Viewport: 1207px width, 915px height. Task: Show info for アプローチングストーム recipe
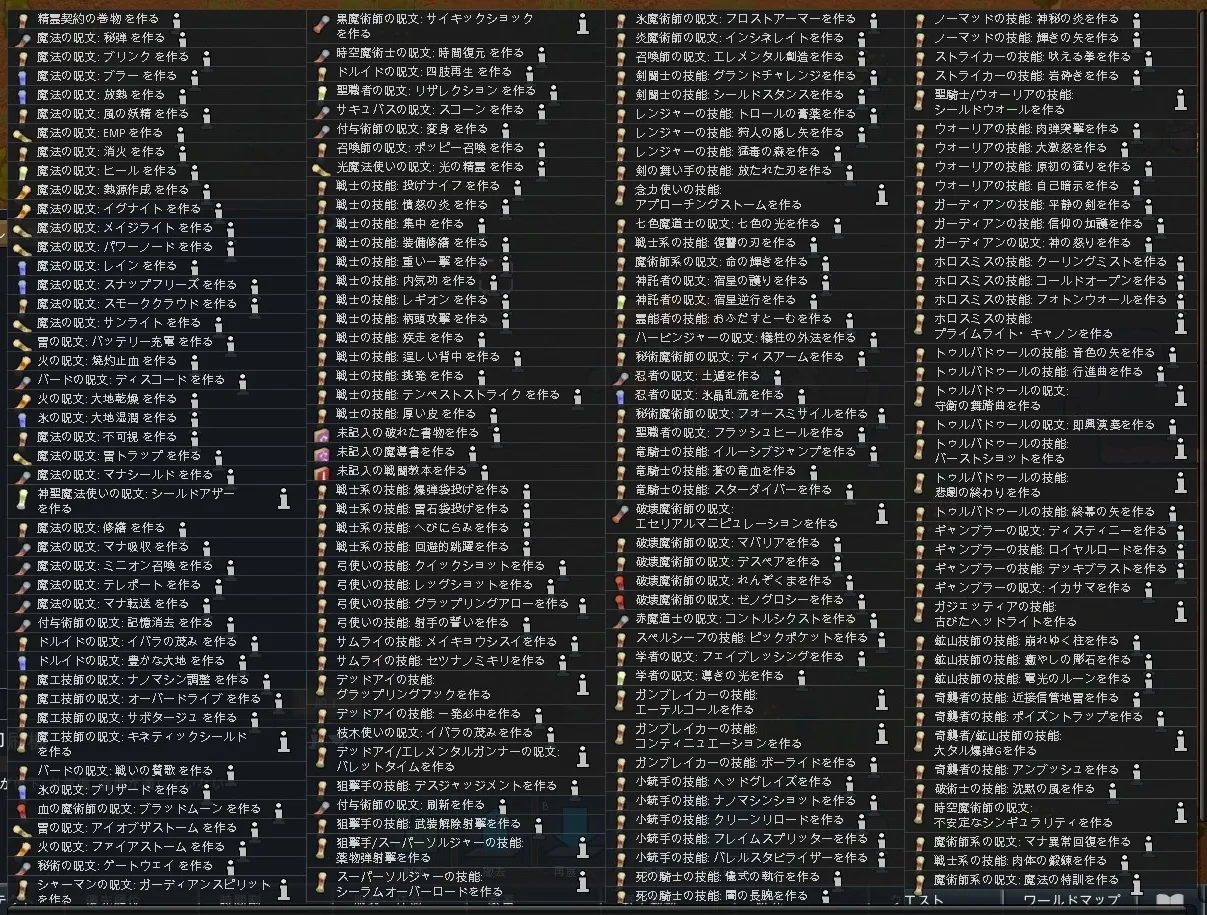[881, 196]
